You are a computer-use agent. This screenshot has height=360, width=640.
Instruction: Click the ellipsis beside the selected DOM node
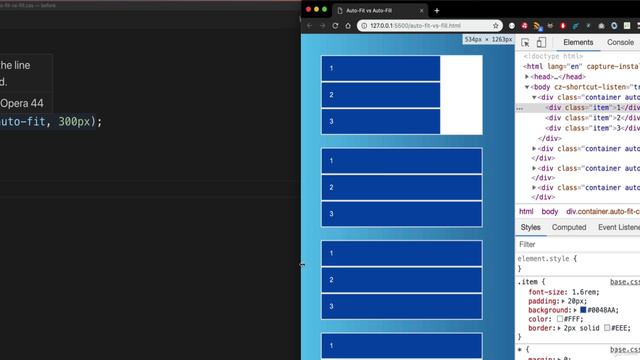pyautogui.click(x=520, y=108)
